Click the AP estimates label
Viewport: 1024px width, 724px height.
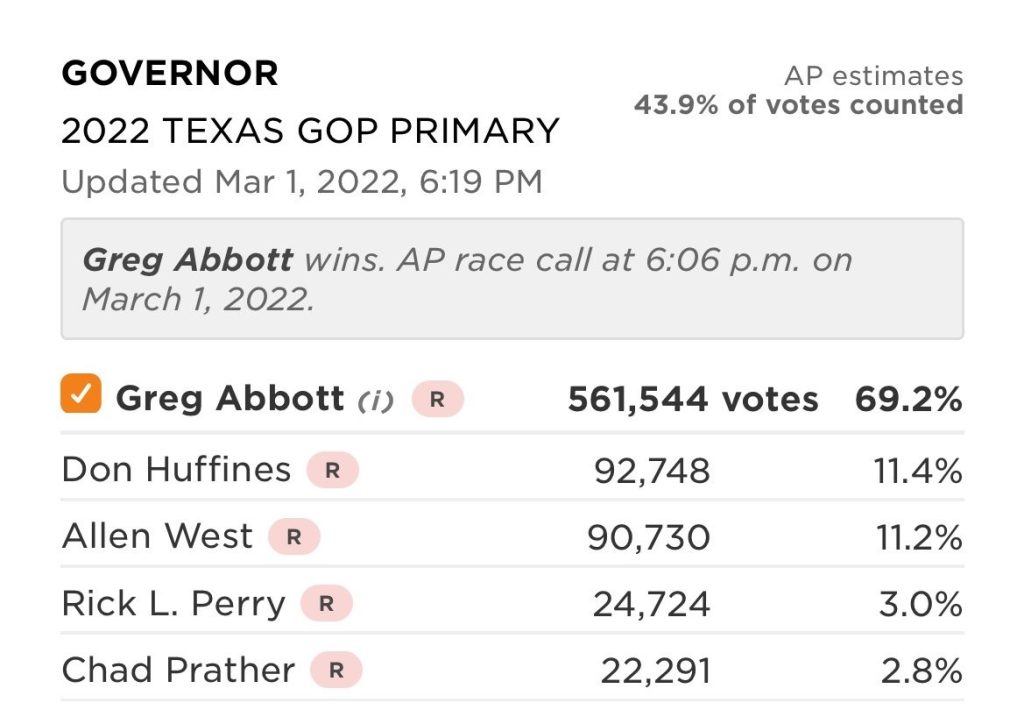point(873,76)
